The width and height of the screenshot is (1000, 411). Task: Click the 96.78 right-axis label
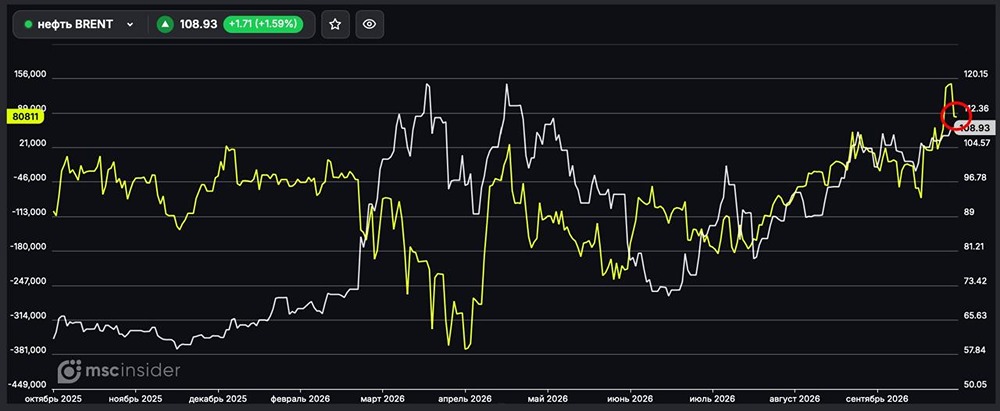coord(976,178)
